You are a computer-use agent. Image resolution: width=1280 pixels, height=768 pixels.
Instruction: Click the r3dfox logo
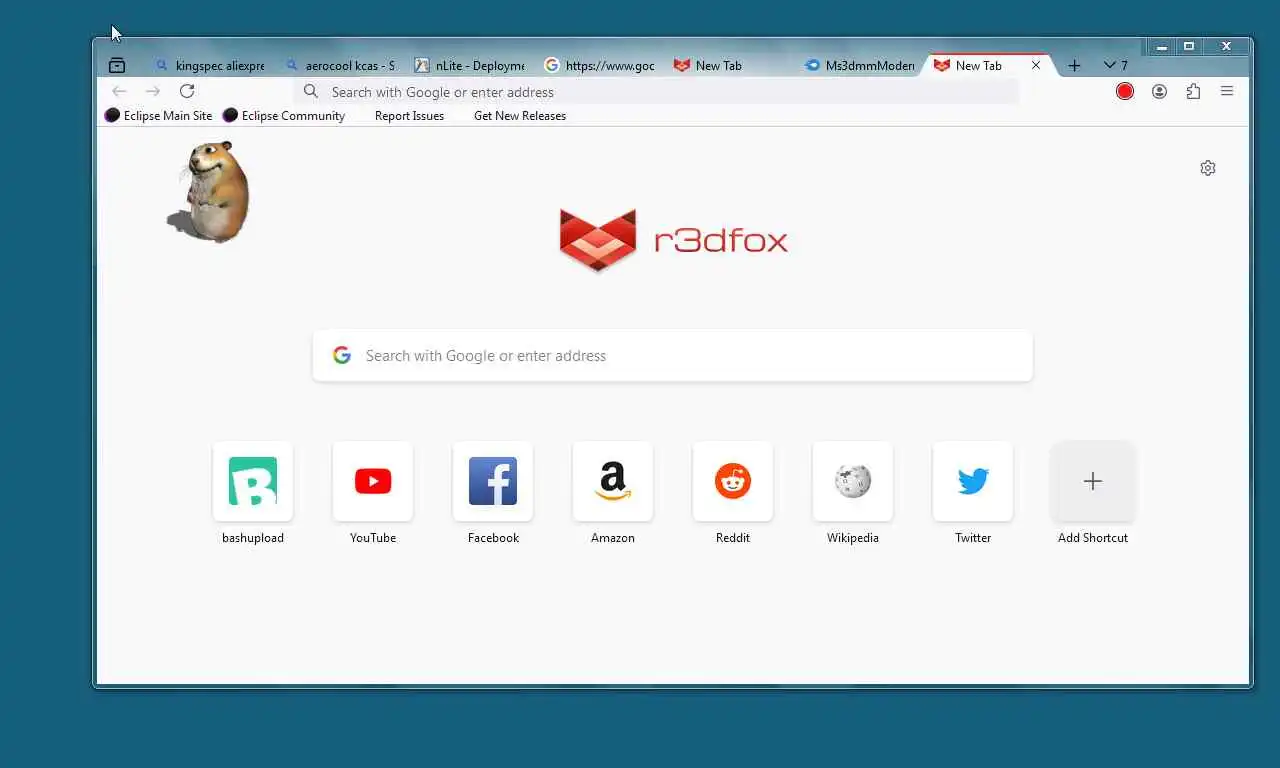(673, 240)
